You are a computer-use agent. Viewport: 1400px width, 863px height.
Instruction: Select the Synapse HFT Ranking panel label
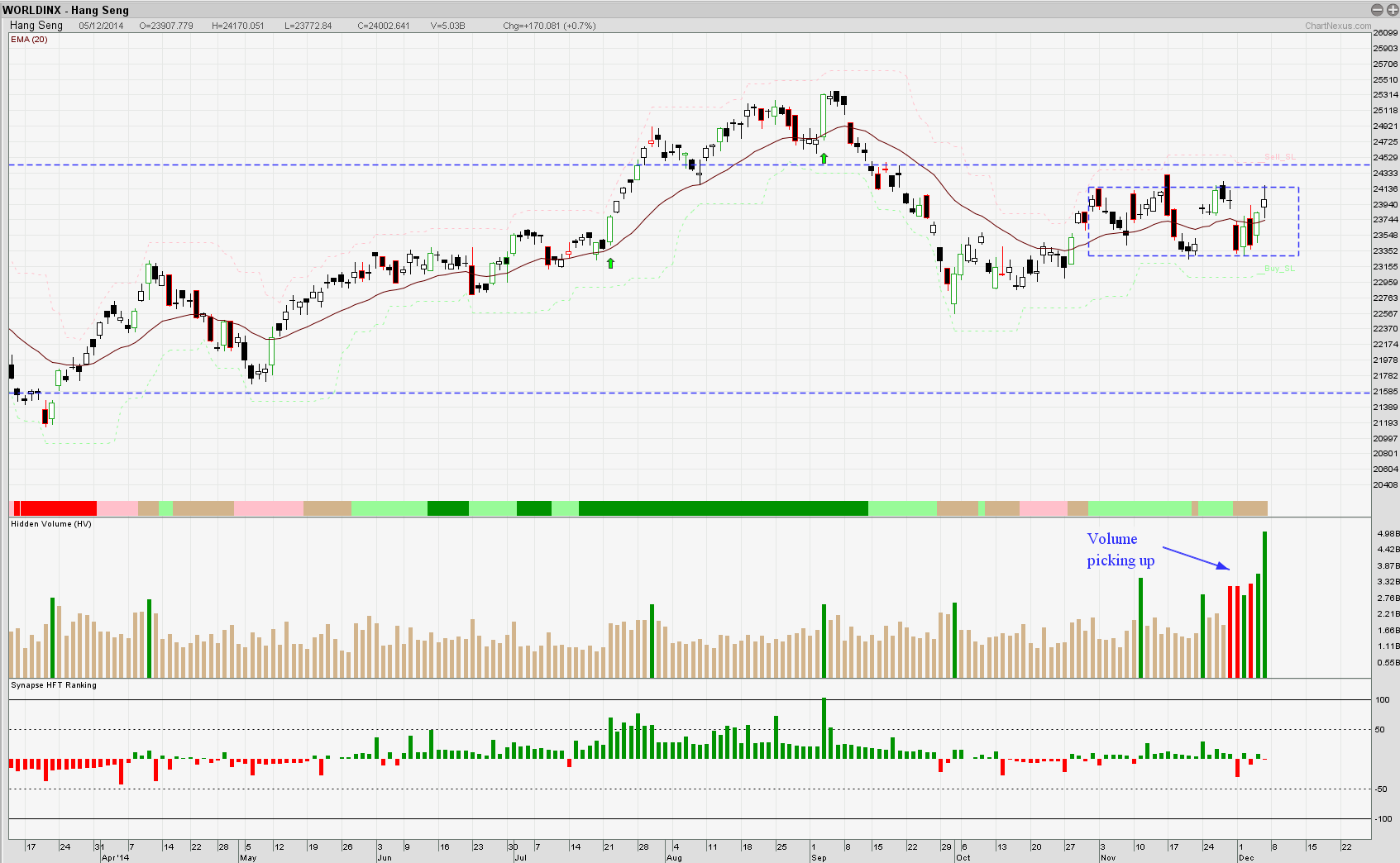[x=54, y=685]
